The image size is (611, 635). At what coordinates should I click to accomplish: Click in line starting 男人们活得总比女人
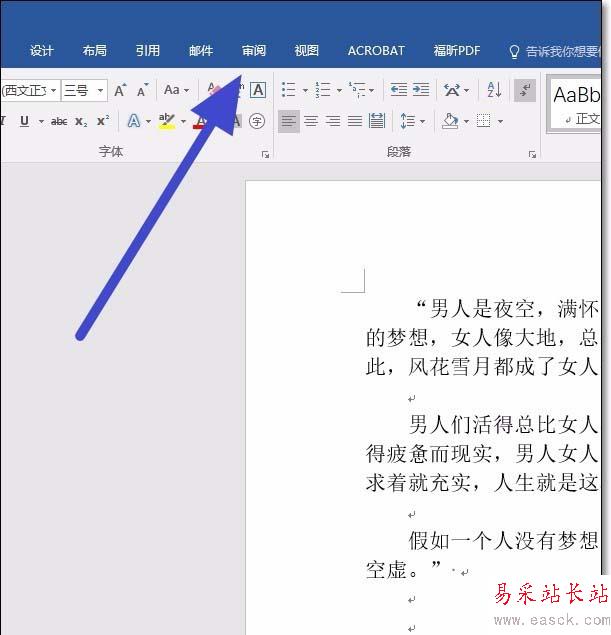503,424
